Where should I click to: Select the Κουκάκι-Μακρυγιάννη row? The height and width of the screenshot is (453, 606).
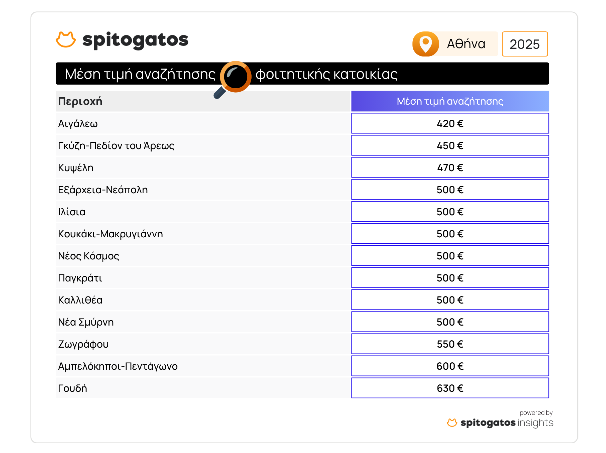click(302, 234)
